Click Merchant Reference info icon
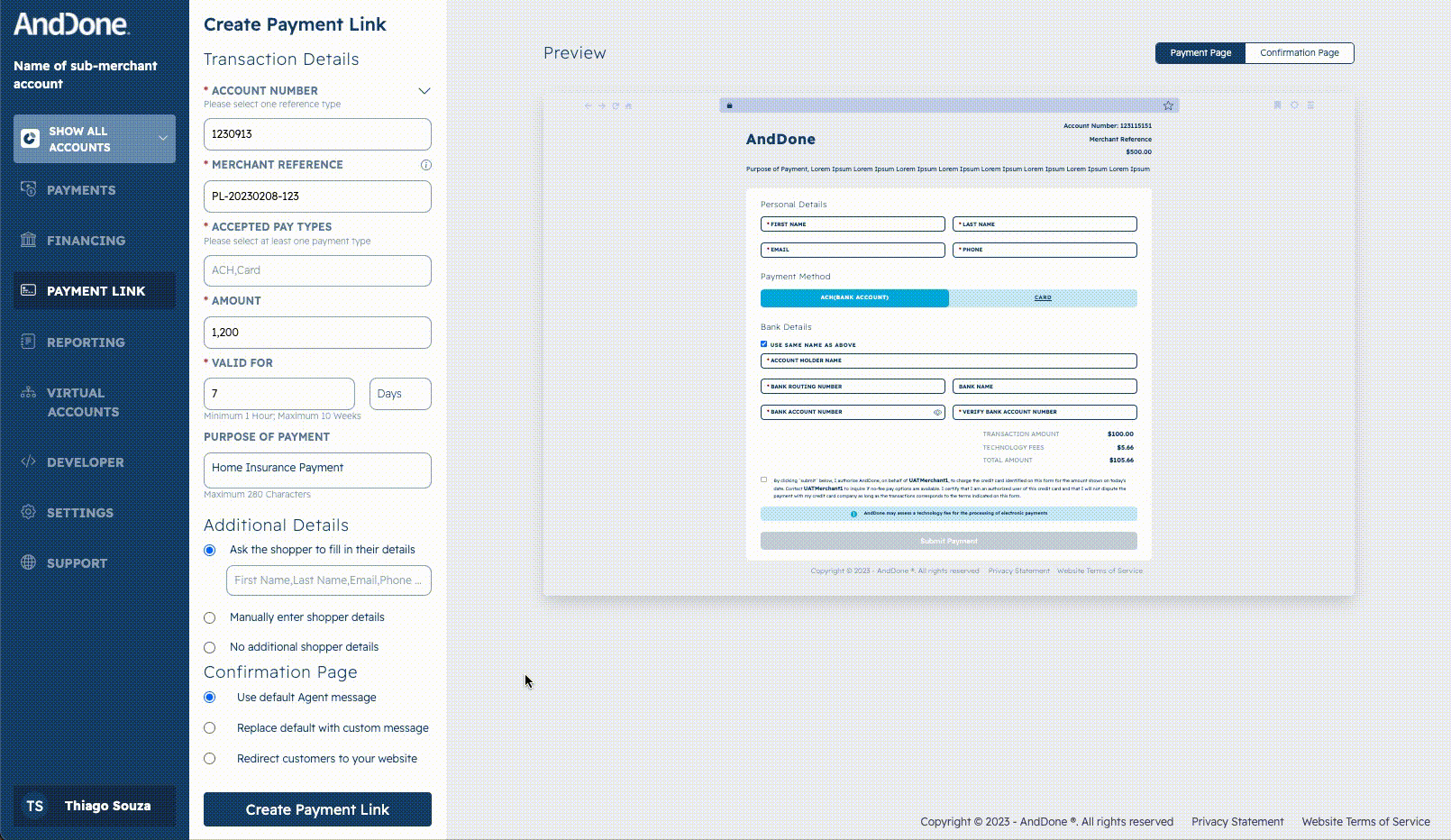The width and height of the screenshot is (1451, 840). (x=425, y=165)
